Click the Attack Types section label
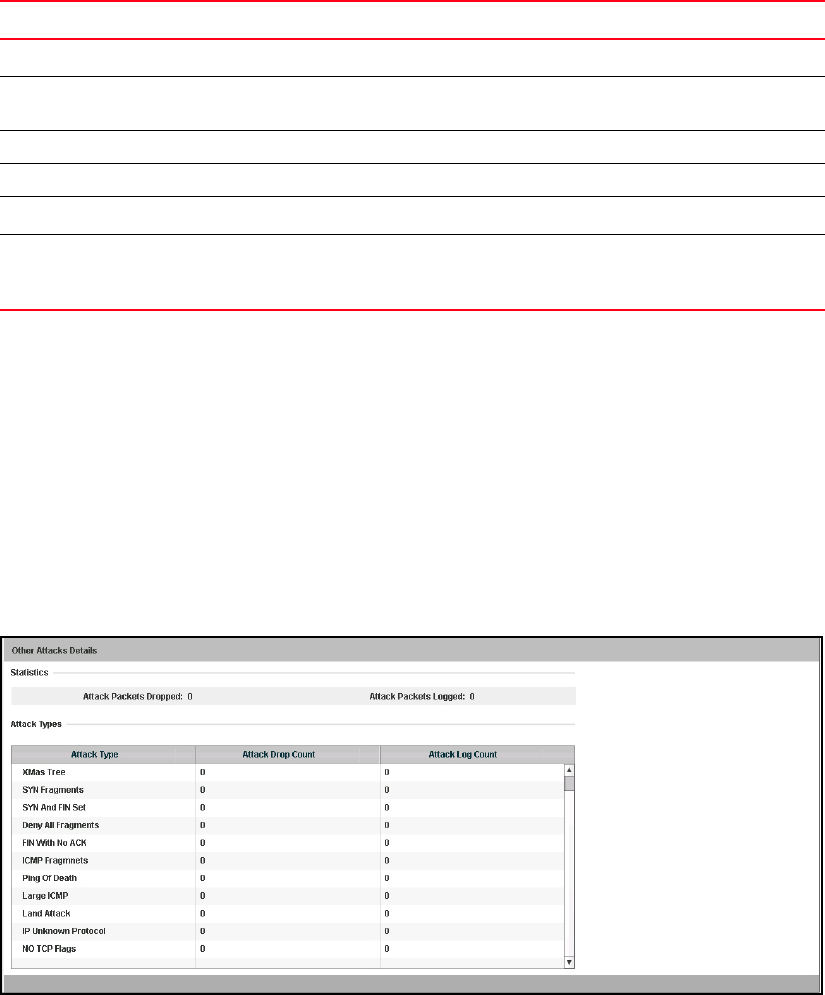825x995 pixels. 36,724
